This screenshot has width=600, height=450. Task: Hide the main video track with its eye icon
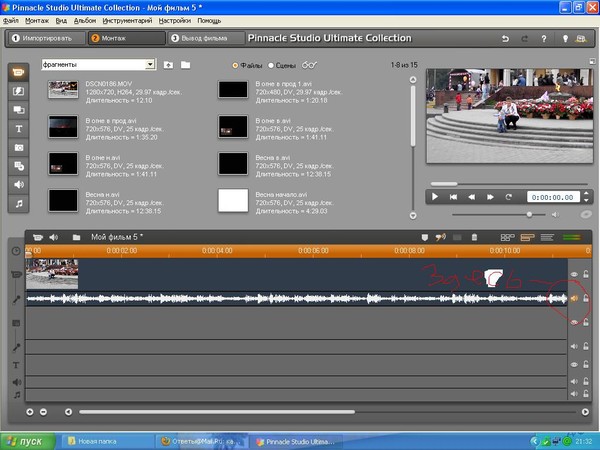(x=574, y=274)
